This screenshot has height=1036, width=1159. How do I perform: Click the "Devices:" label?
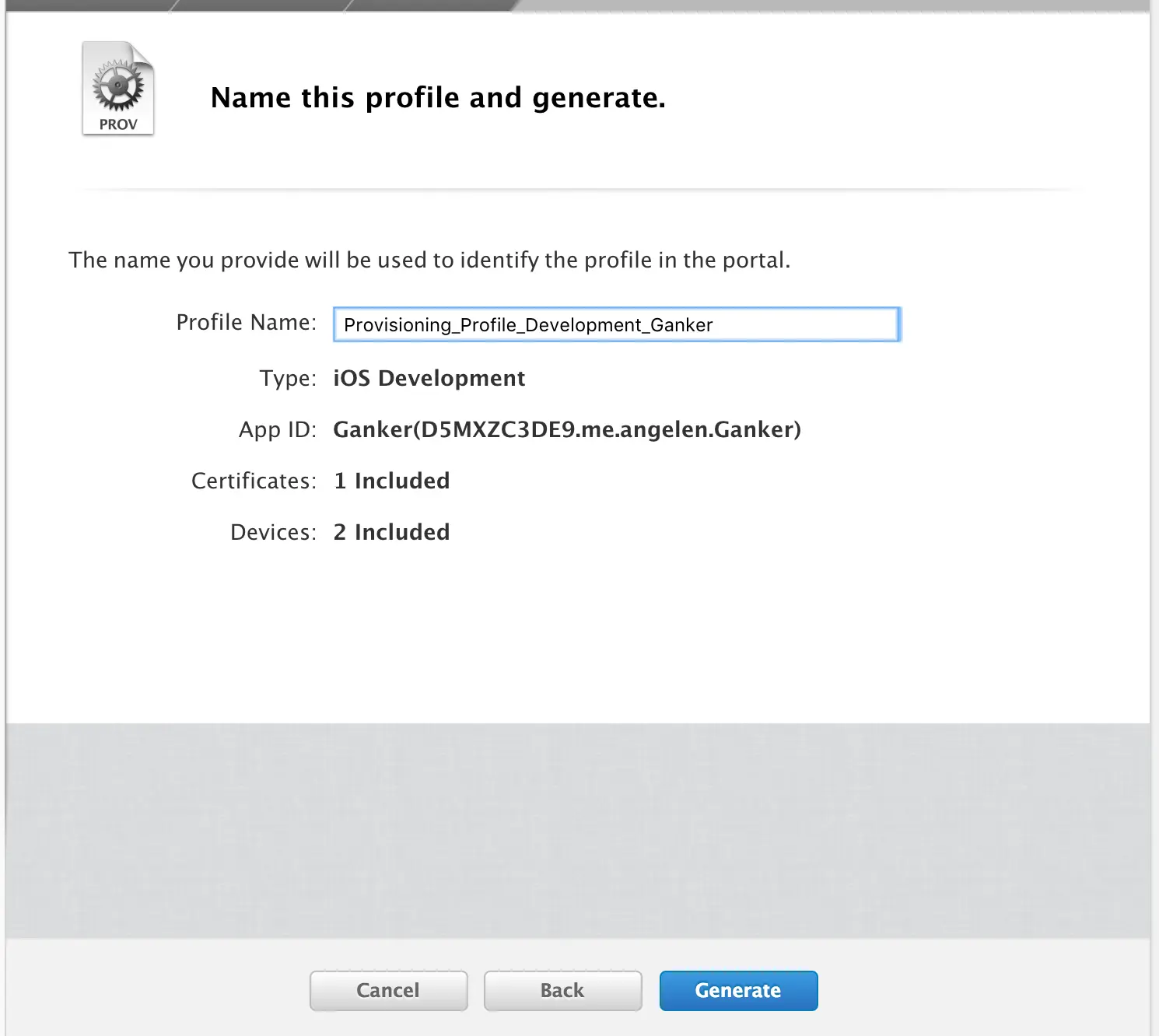[274, 532]
